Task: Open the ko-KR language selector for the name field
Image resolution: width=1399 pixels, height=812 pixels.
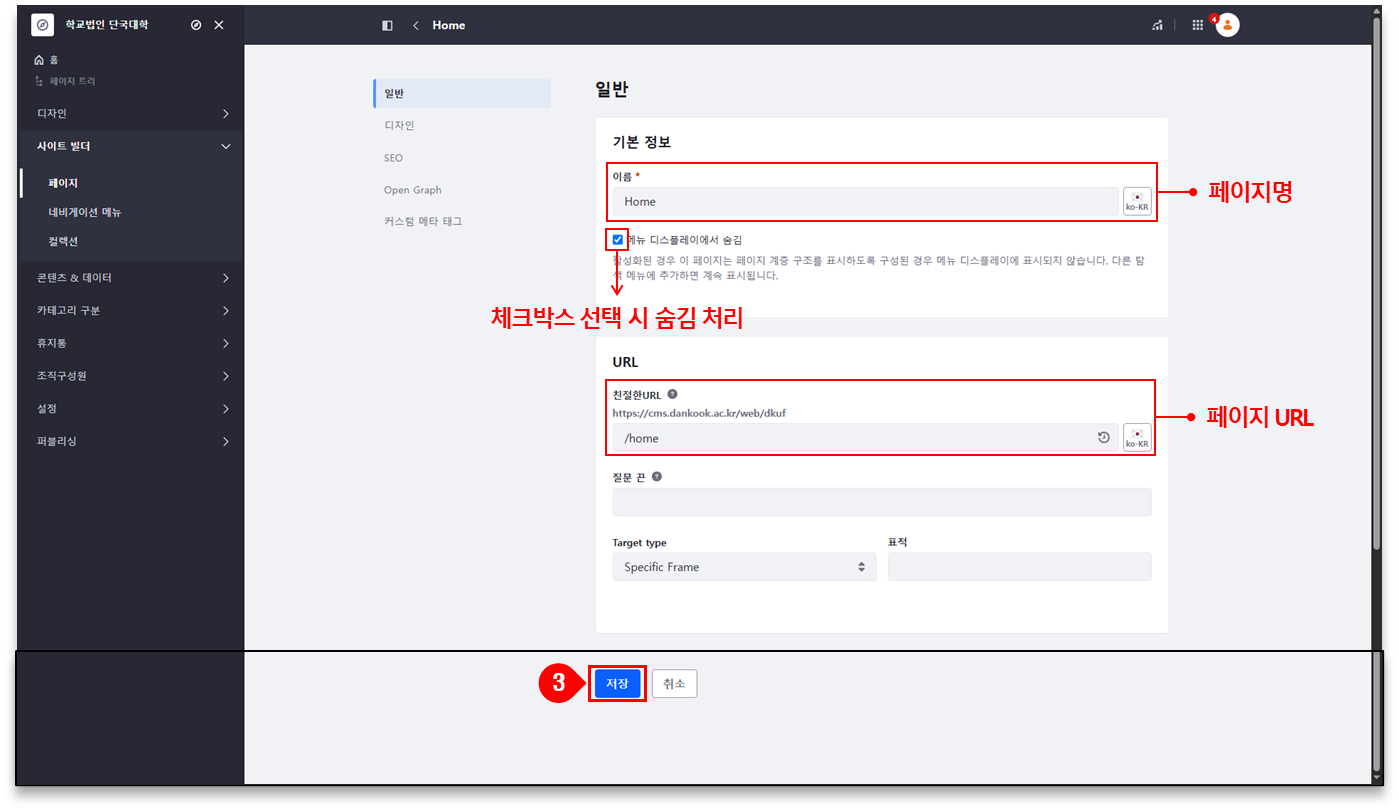Action: tap(1137, 201)
